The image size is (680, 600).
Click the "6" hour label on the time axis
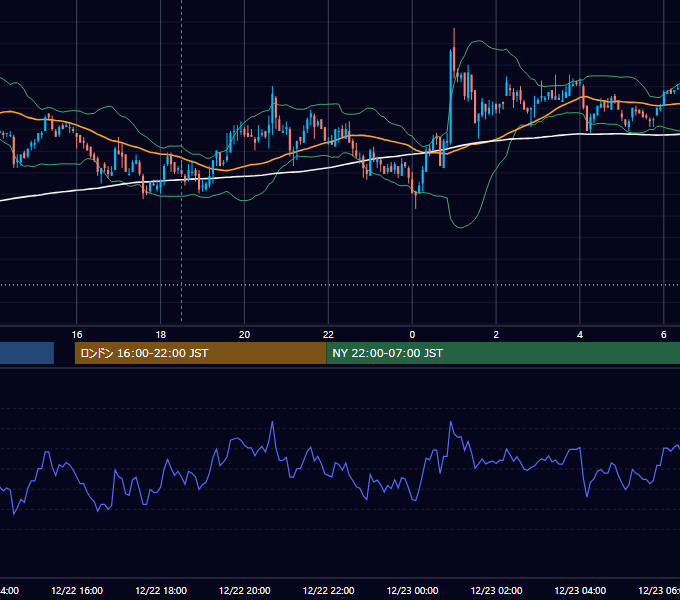(664, 335)
